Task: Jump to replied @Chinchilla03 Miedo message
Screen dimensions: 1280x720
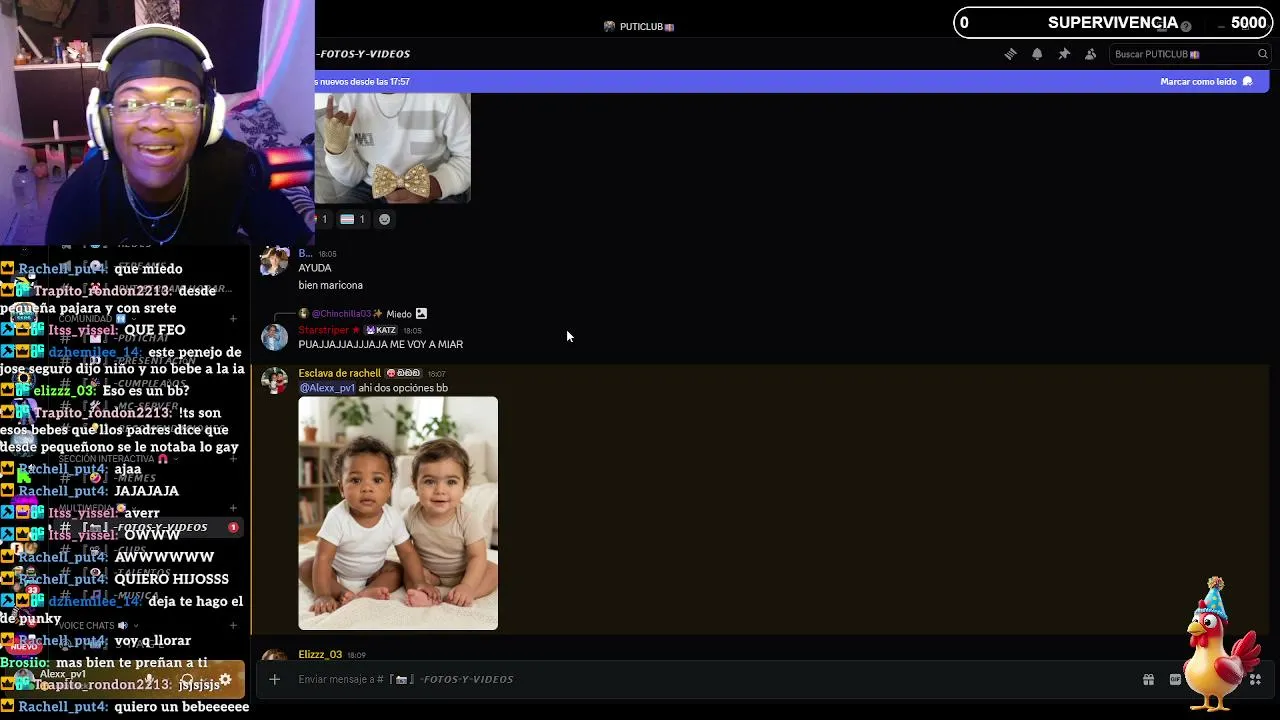Action: 362,314
